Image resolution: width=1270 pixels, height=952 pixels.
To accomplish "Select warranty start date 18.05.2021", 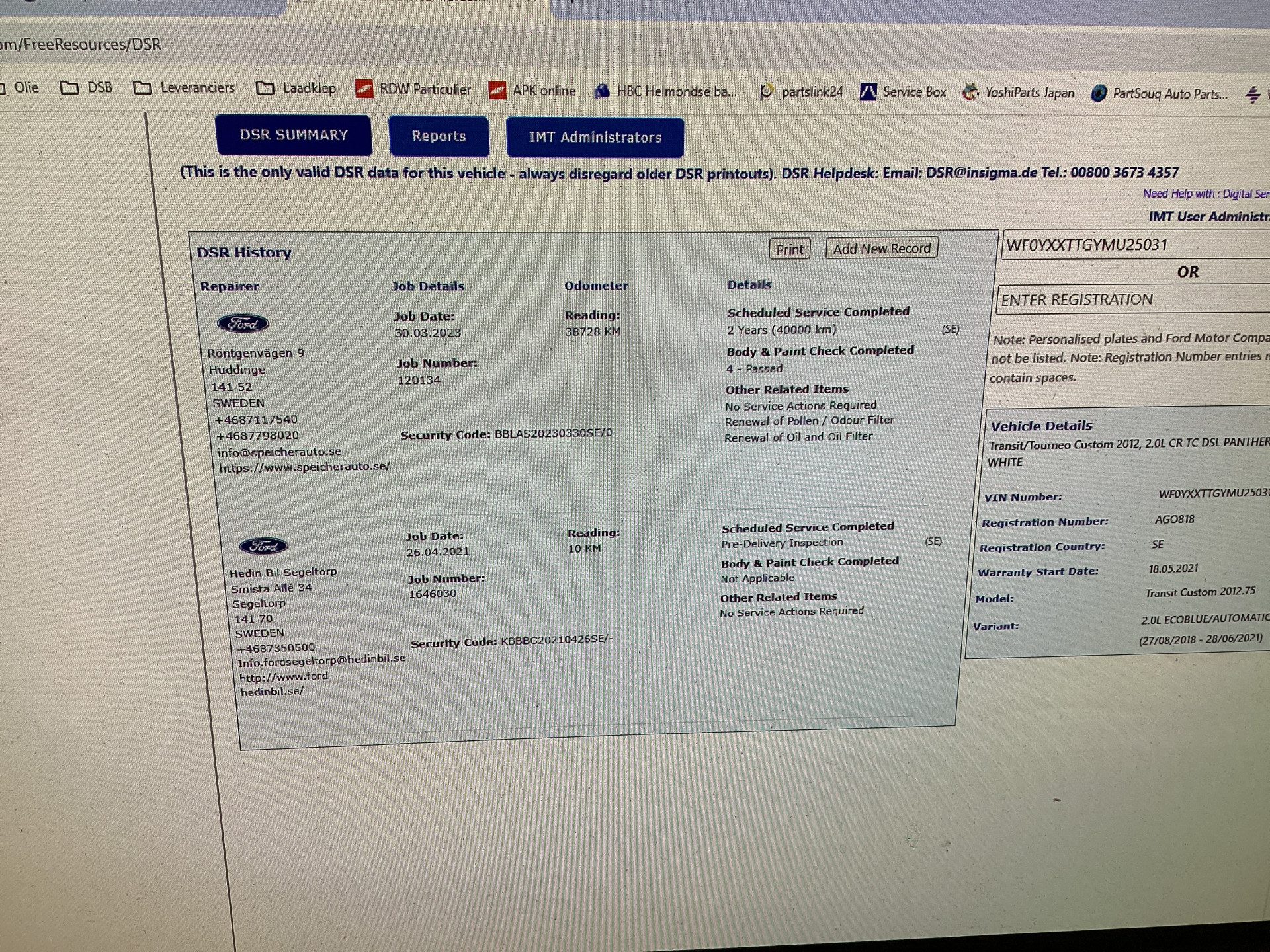I will click(x=1173, y=569).
